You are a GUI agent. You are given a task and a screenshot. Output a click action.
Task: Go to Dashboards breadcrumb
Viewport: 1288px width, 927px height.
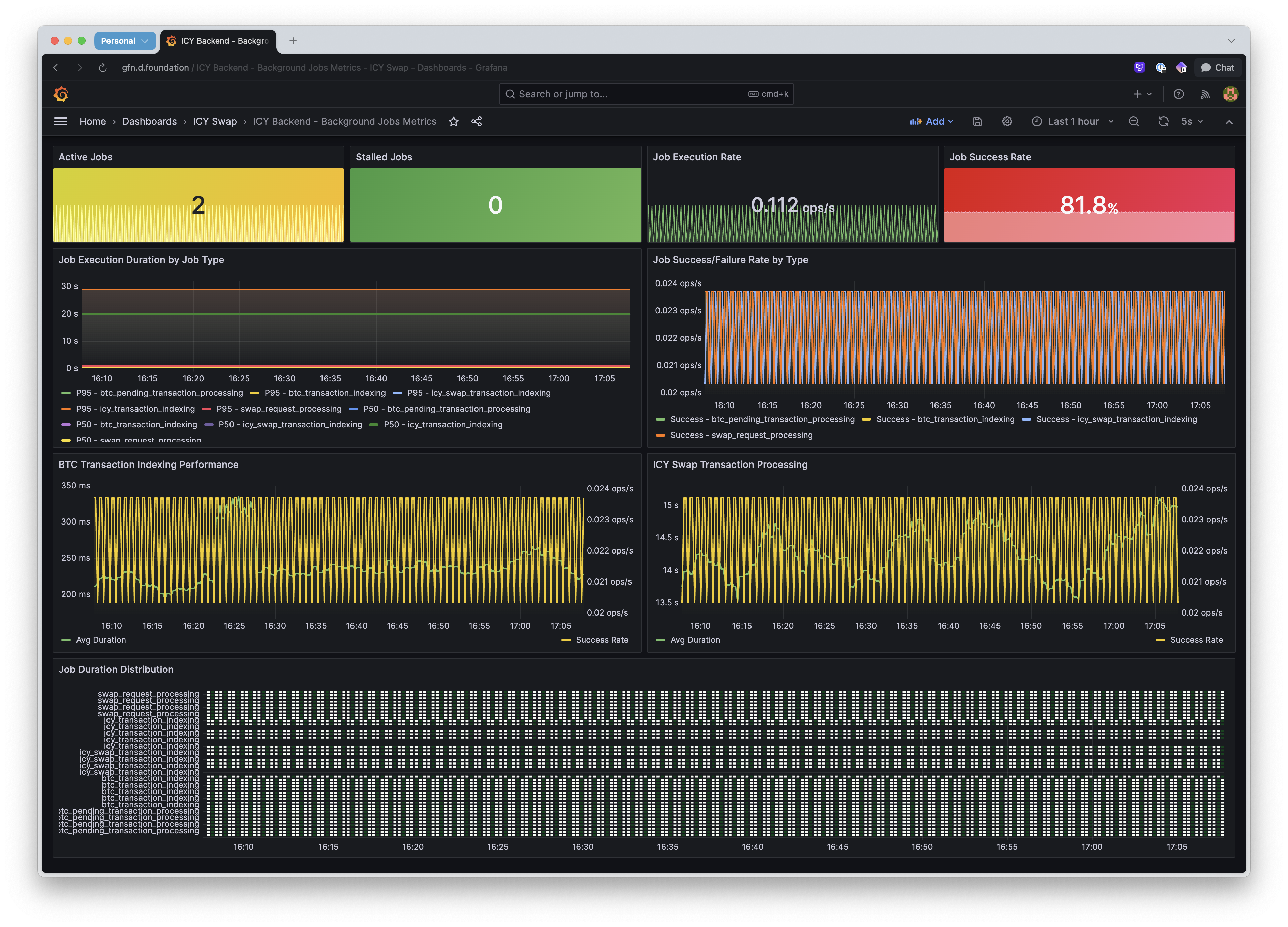click(x=149, y=122)
